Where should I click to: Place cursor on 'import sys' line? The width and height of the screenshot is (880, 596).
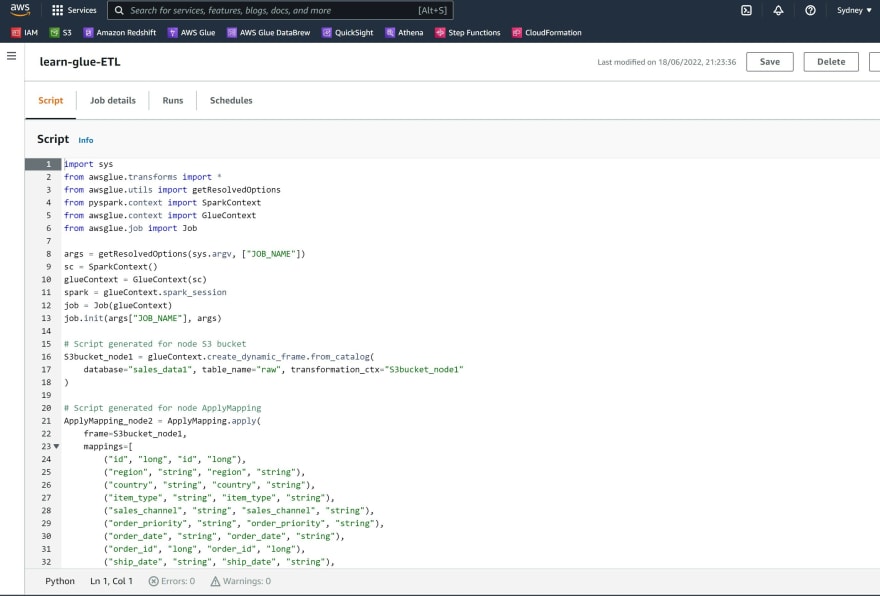pyautogui.click(x=89, y=164)
